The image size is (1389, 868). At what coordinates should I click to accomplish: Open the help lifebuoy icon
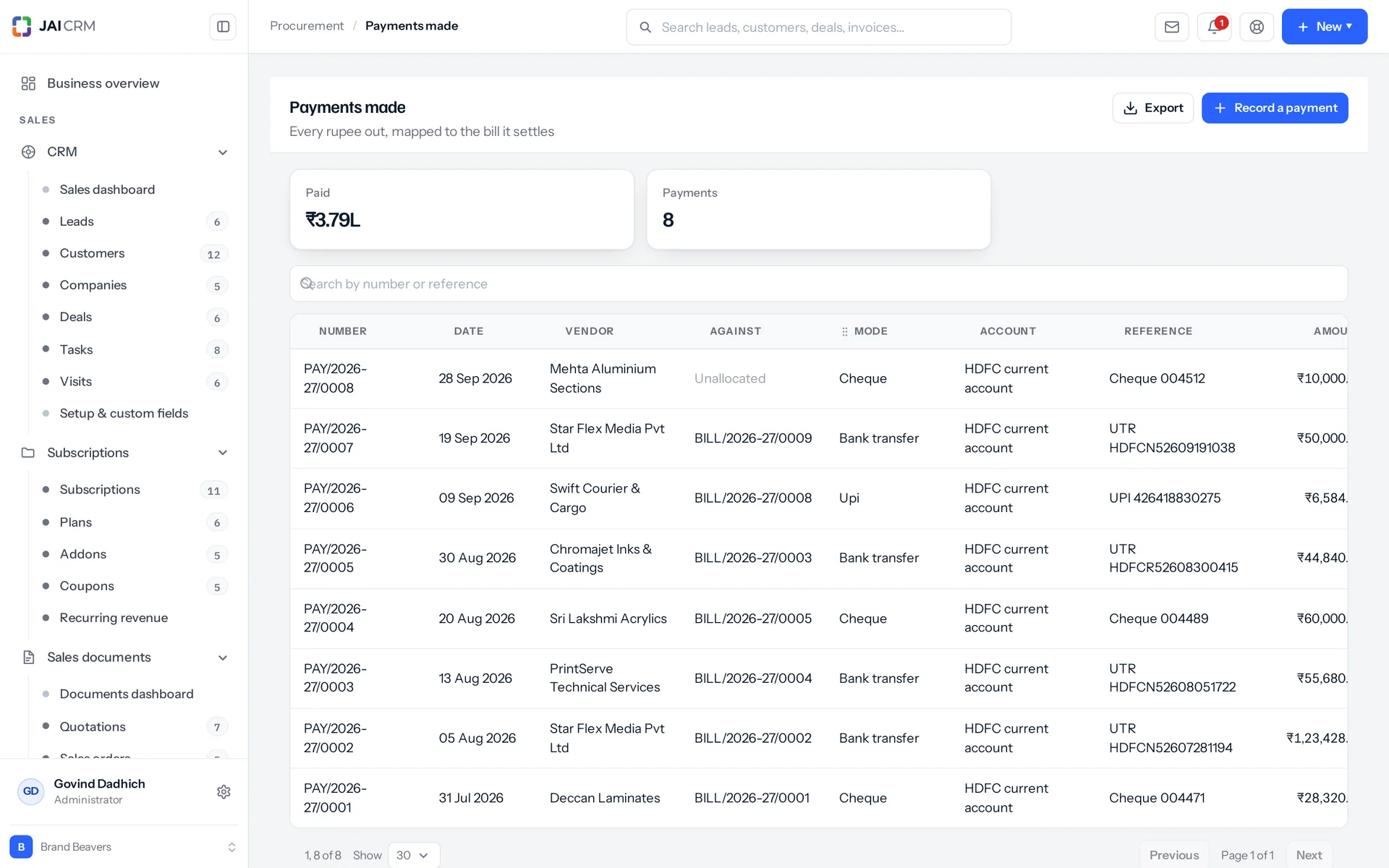(x=1257, y=27)
